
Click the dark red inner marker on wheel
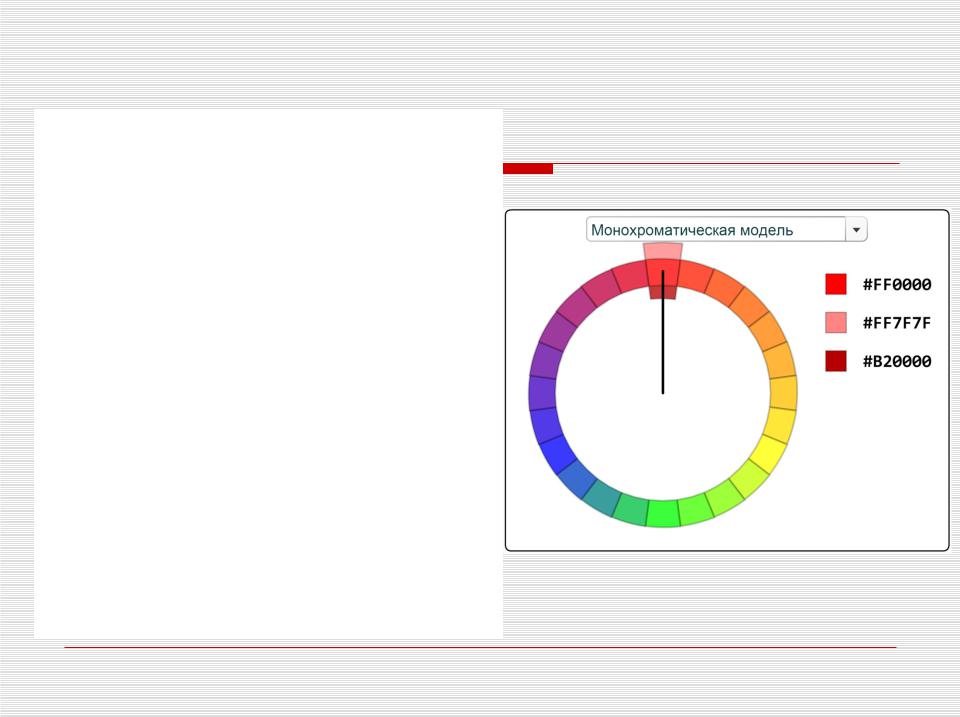(x=663, y=293)
